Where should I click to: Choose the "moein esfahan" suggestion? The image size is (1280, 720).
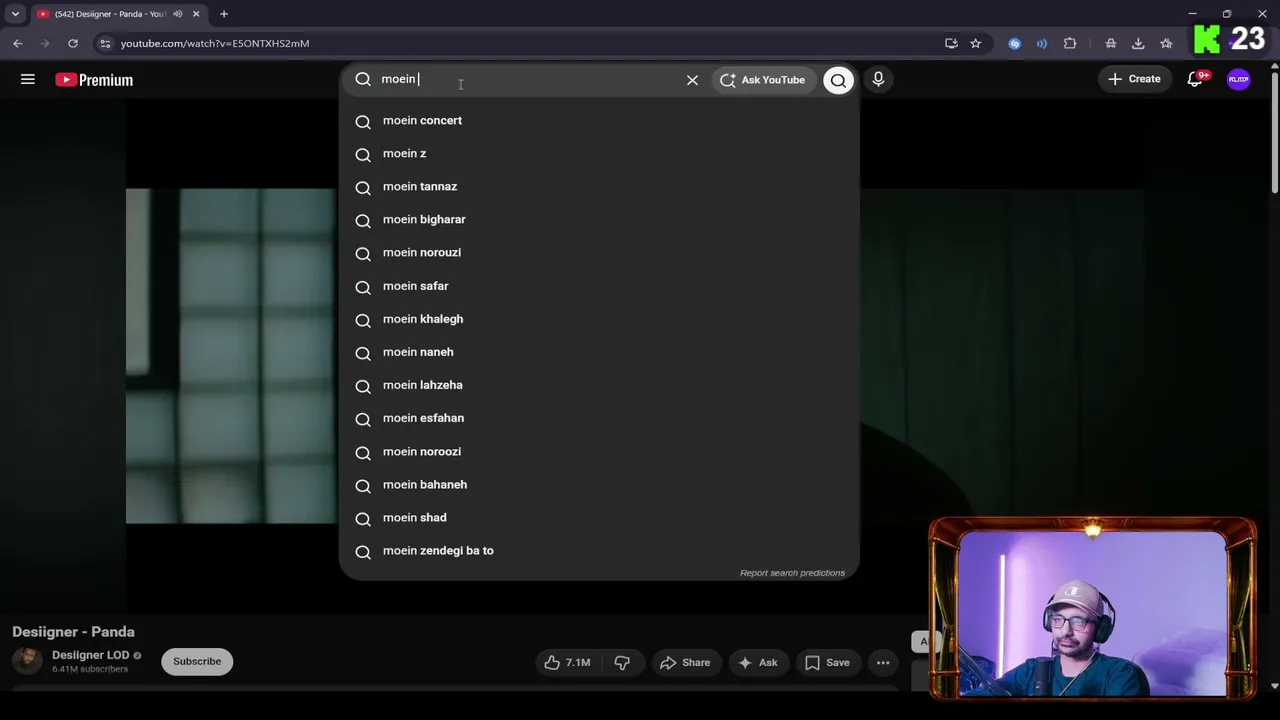(599, 418)
